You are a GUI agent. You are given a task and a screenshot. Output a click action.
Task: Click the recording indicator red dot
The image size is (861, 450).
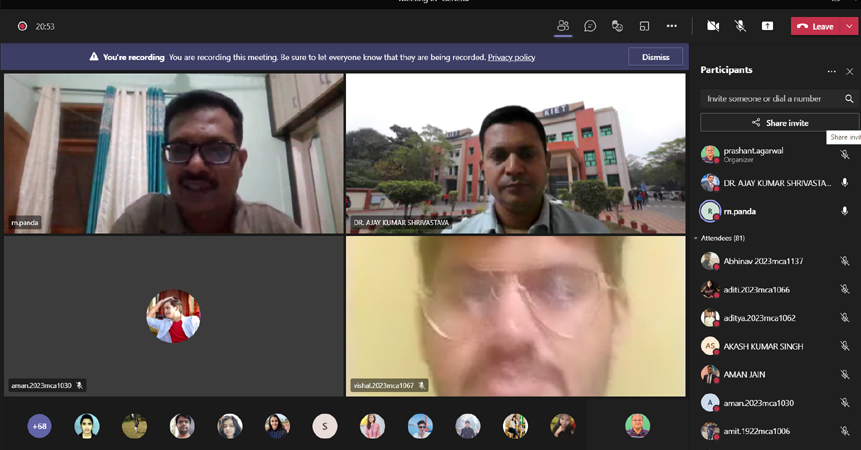pos(22,26)
